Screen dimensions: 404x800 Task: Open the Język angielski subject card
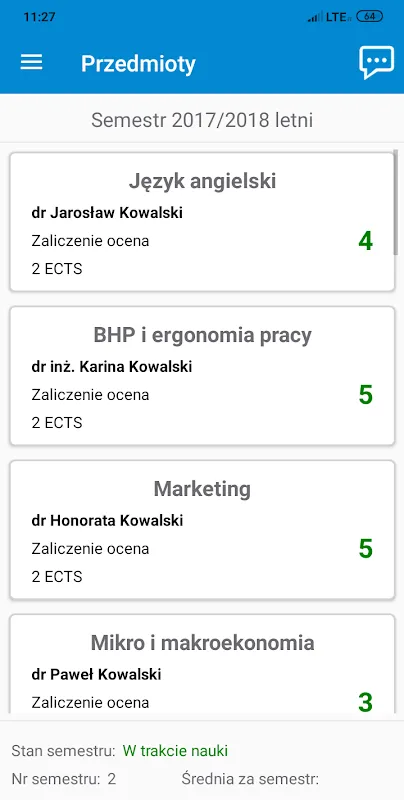203,222
